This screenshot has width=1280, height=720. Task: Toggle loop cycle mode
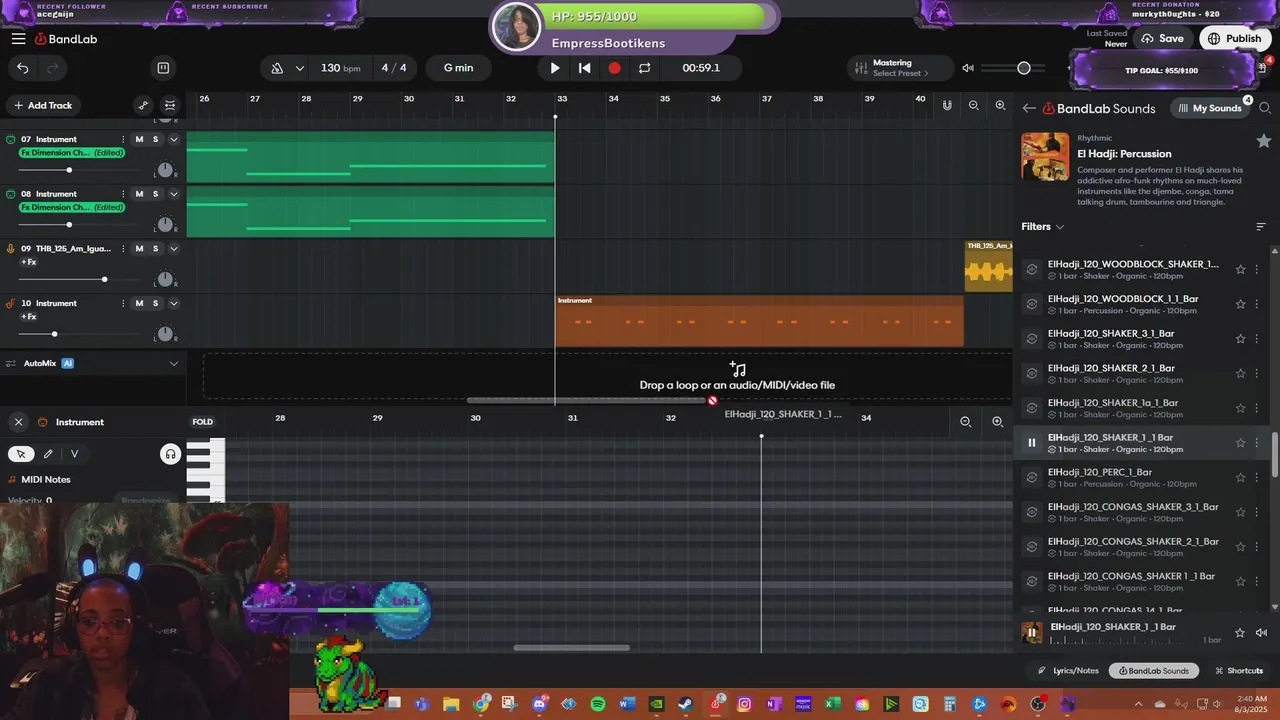645,68
